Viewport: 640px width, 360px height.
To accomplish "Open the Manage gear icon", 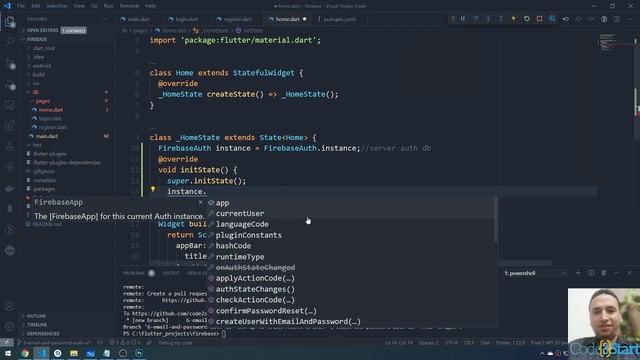I will pos(10,326).
